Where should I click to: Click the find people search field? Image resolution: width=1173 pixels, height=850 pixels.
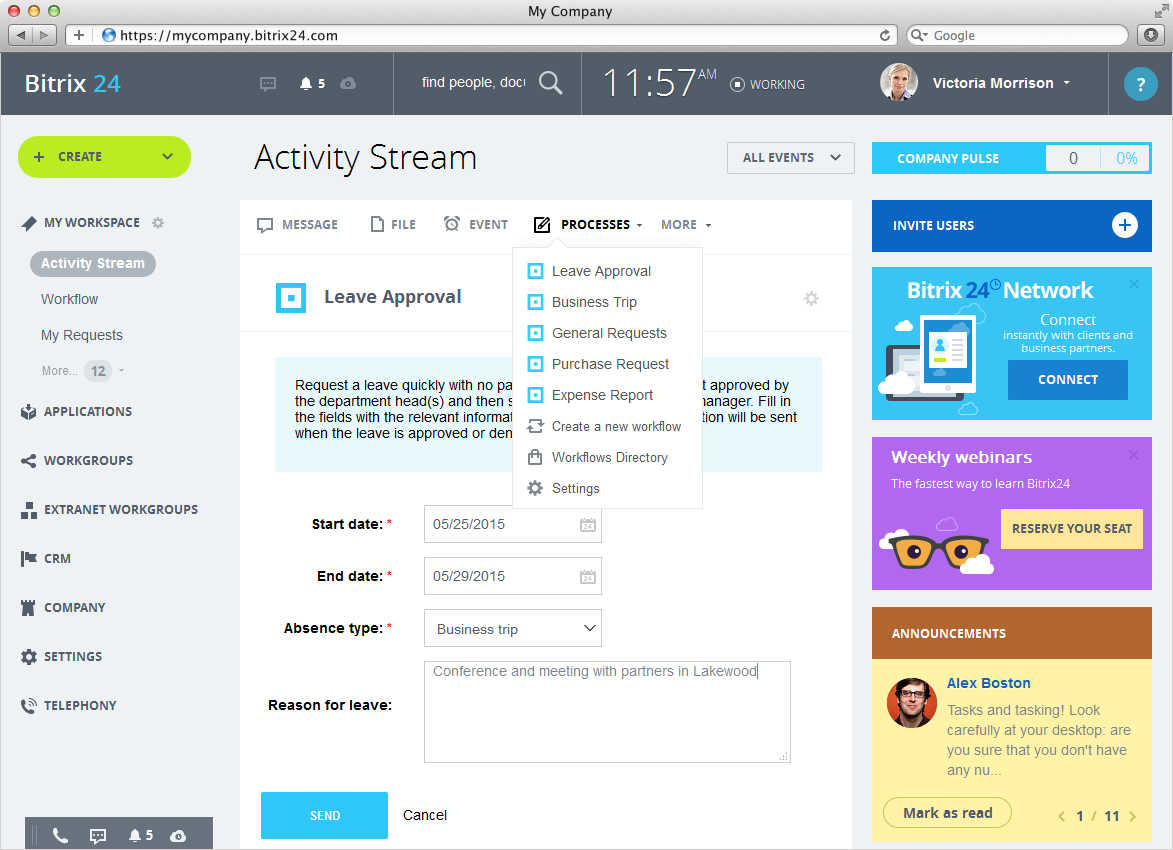(473, 82)
